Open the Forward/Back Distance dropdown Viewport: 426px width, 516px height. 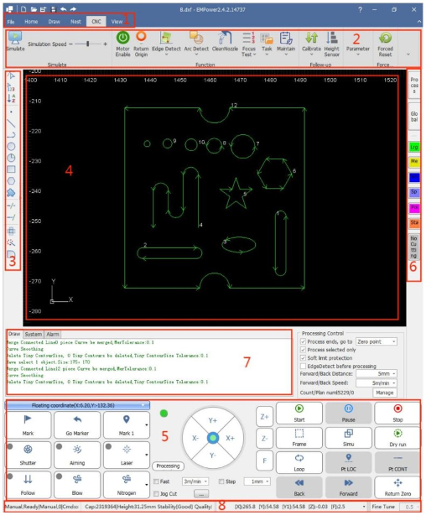[376, 374]
